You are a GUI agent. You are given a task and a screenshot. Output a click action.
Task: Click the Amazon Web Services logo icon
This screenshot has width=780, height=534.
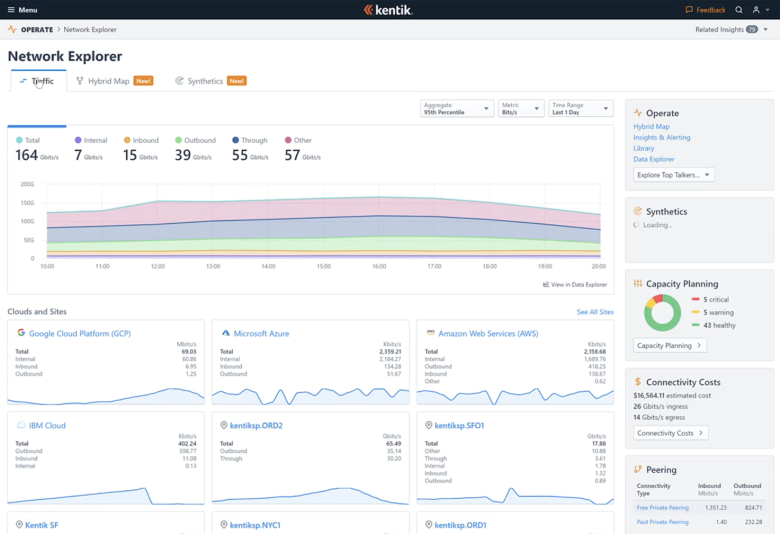point(431,332)
